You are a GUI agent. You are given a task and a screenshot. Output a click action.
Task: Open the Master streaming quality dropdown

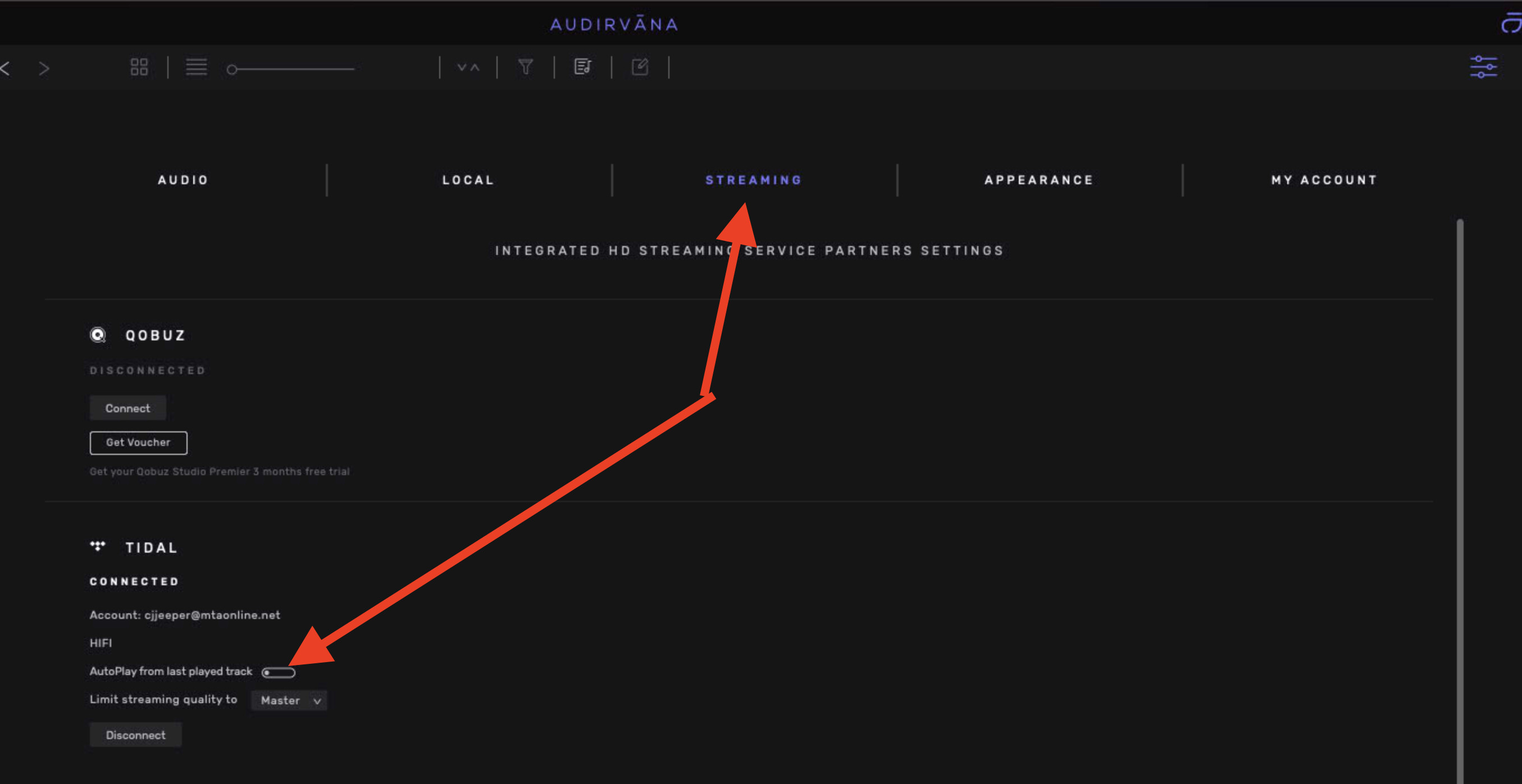pyautogui.click(x=289, y=700)
